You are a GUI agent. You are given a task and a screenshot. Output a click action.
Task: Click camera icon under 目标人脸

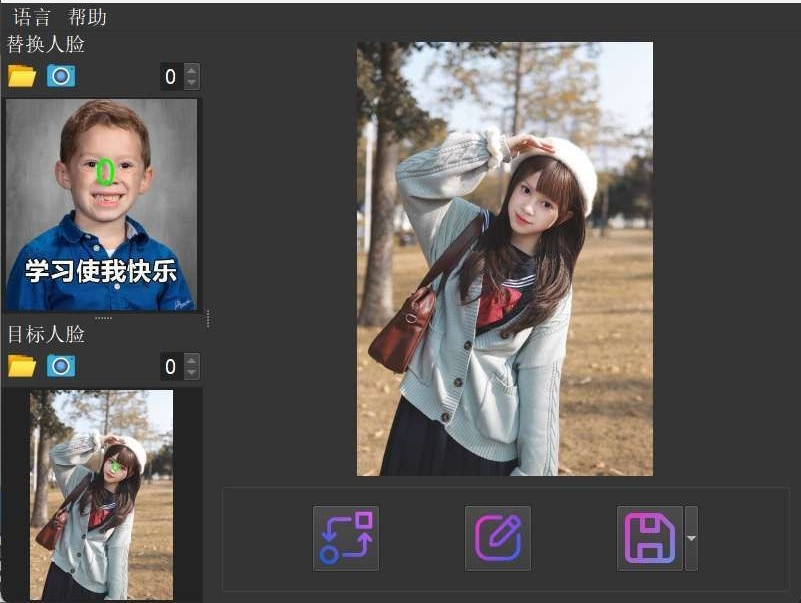61,366
